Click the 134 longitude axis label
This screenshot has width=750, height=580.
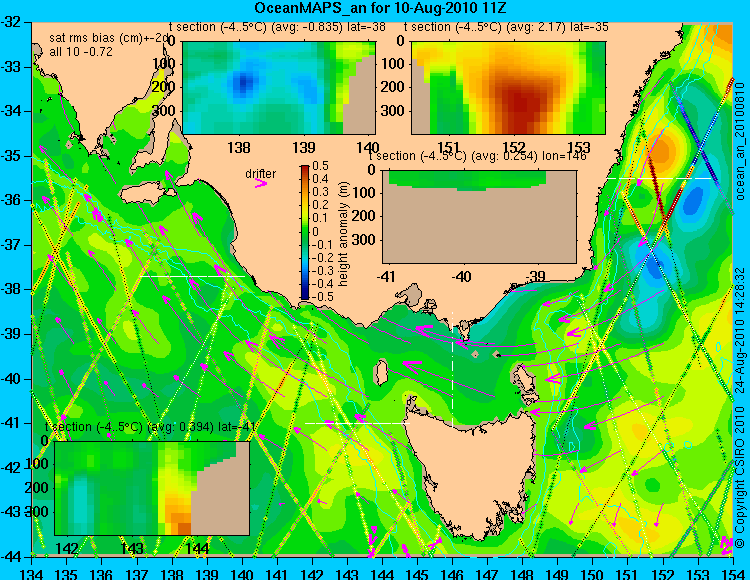[x=32, y=573]
